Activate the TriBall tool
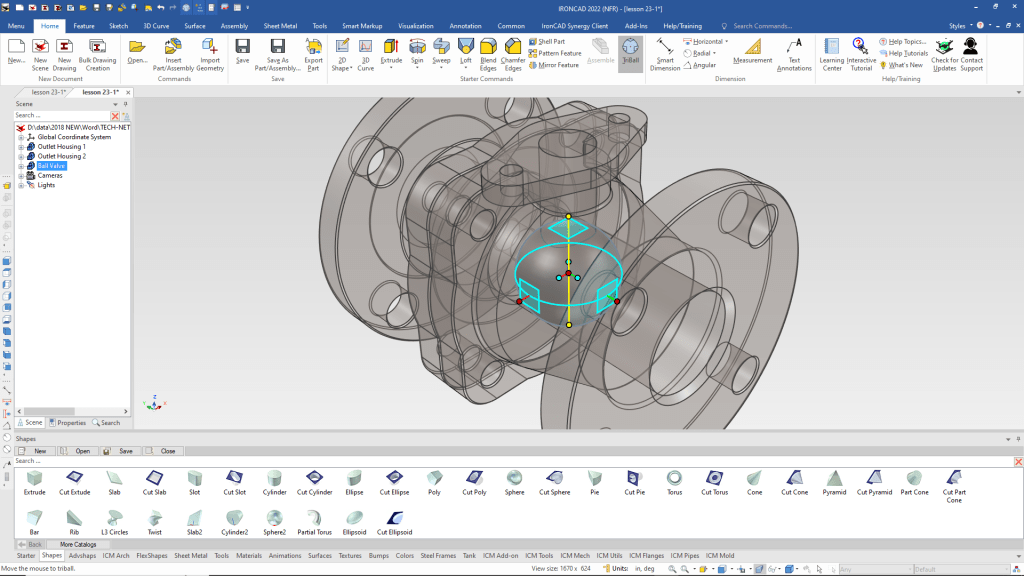 coord(630,51)
